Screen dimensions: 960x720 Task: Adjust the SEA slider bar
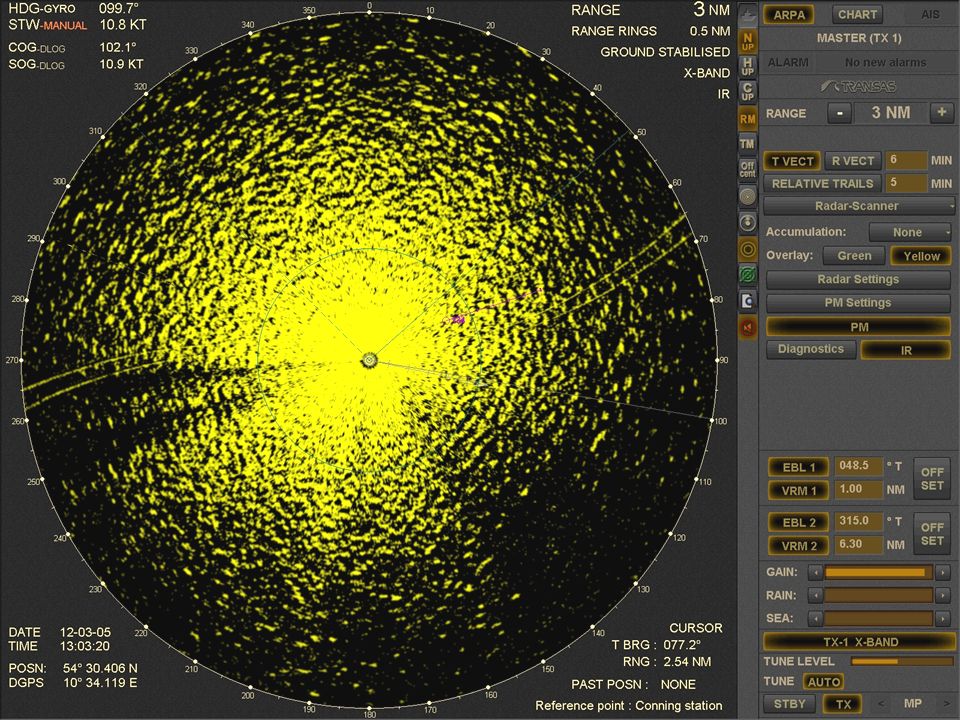coord(879,618)
